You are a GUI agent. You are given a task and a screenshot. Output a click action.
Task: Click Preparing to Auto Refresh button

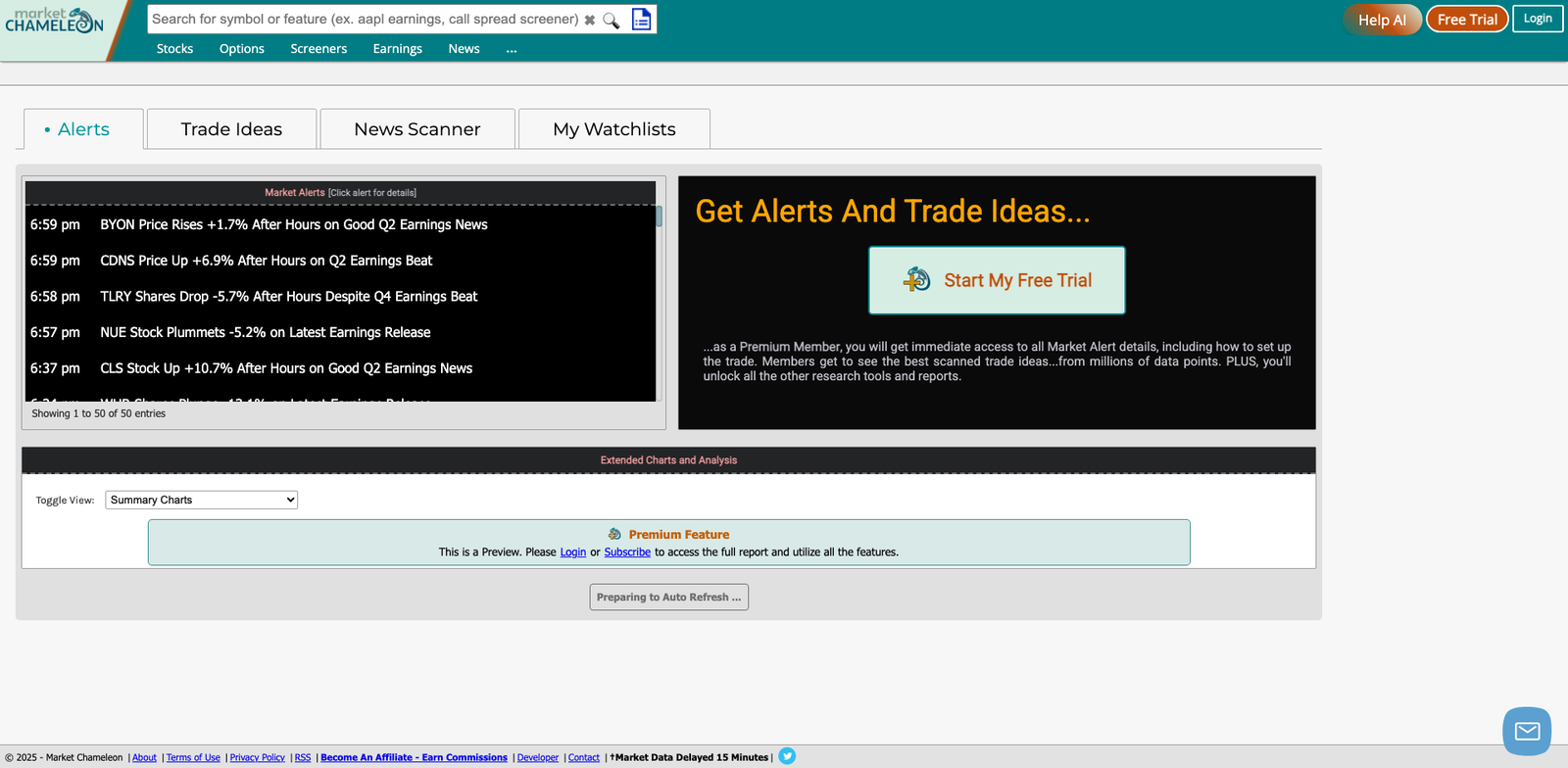(x=669, y=598)
